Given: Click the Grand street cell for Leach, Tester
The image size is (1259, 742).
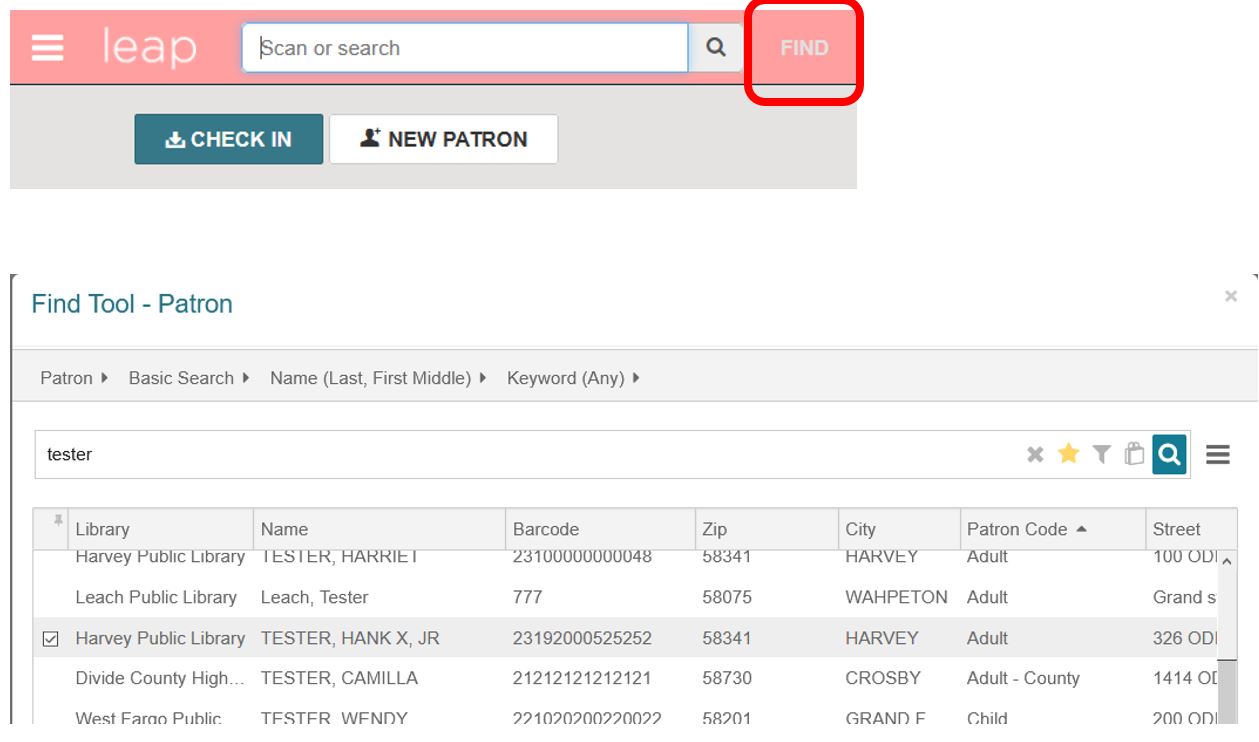Looking at the screenshot, I should coord(1184,597).
